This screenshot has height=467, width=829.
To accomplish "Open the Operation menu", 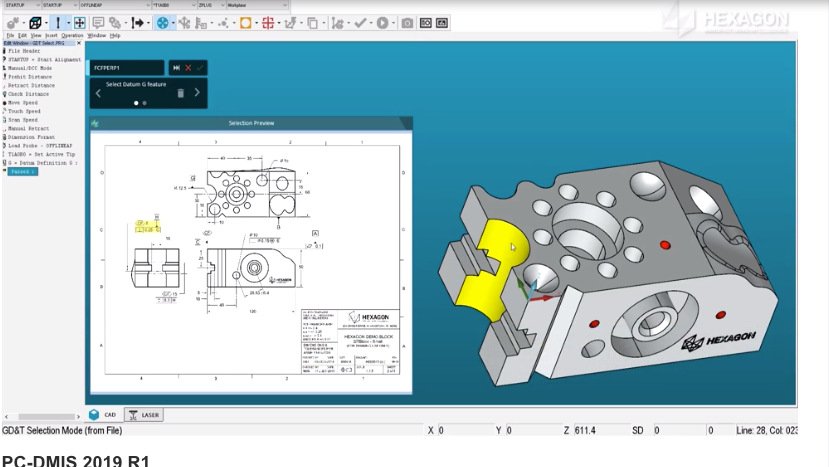I will coord(72,35).
